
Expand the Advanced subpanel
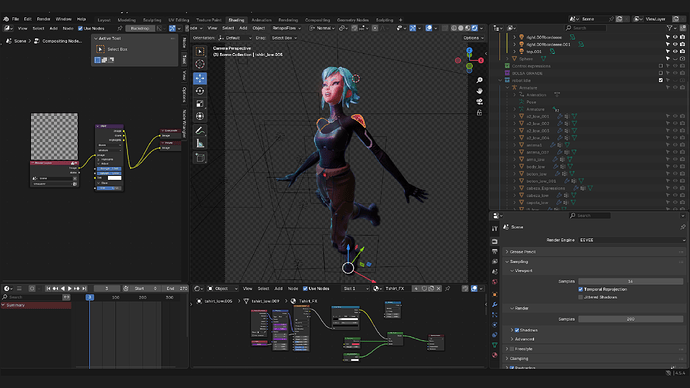click(x=522, y=339)
